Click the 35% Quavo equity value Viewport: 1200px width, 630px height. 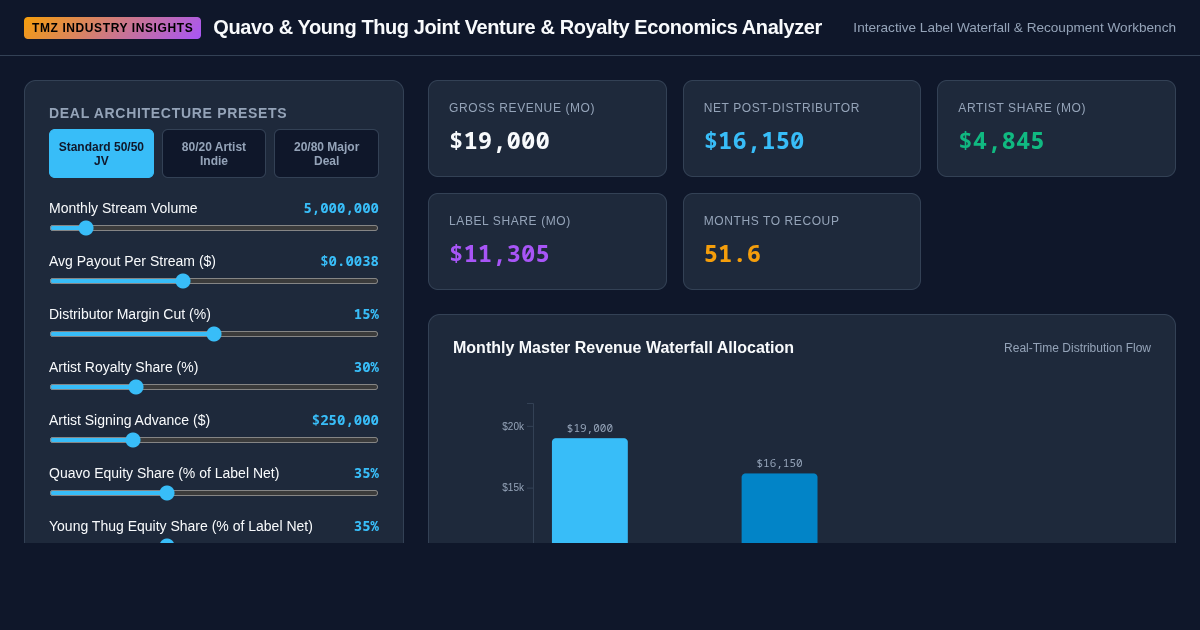tap(366, 473)
